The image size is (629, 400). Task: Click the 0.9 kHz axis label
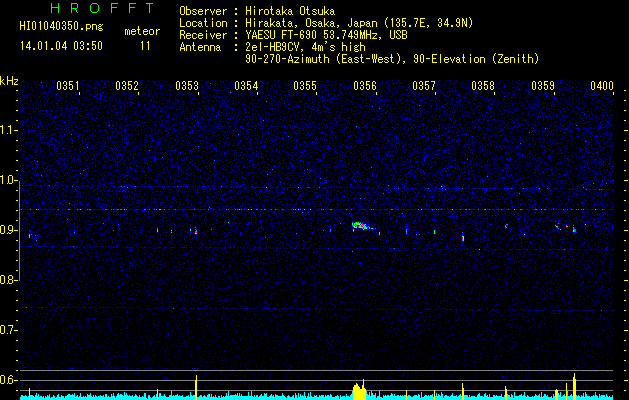tap(8, 230)
